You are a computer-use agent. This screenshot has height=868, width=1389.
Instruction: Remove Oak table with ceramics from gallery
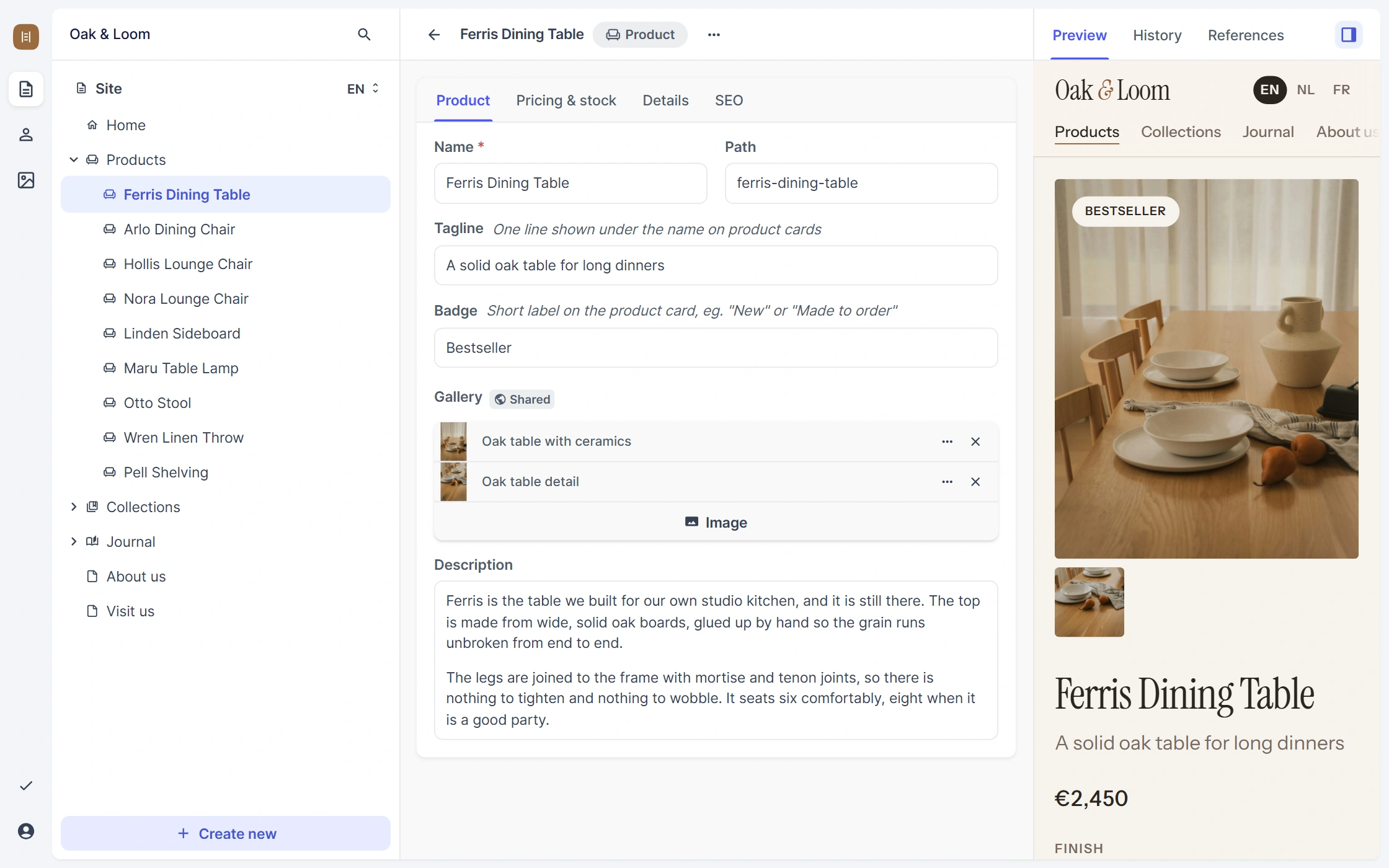pos(975,441)
